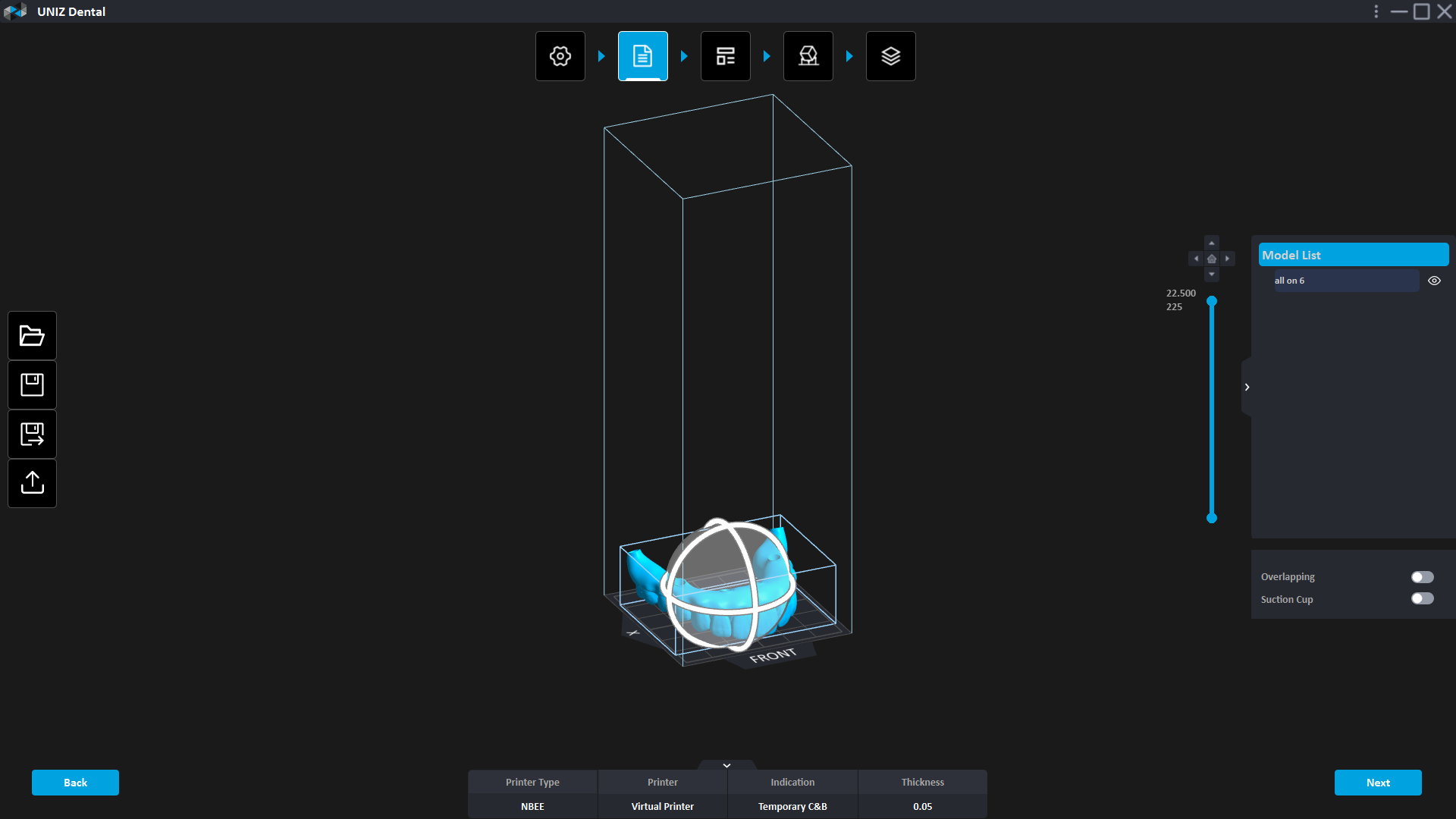Open the support generation step icon

point(808,56)
